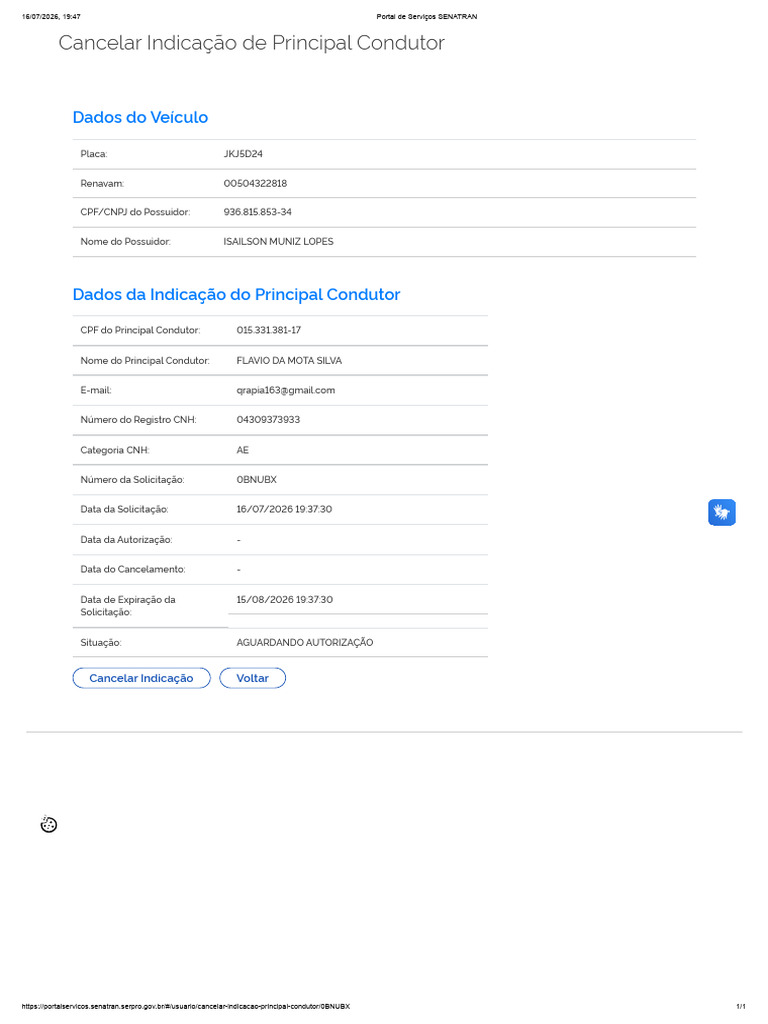Image resolution: width=768 pixels, height=1024 pixels.
Task: Click the Voltar button
Action: click(x=252, y=678)
